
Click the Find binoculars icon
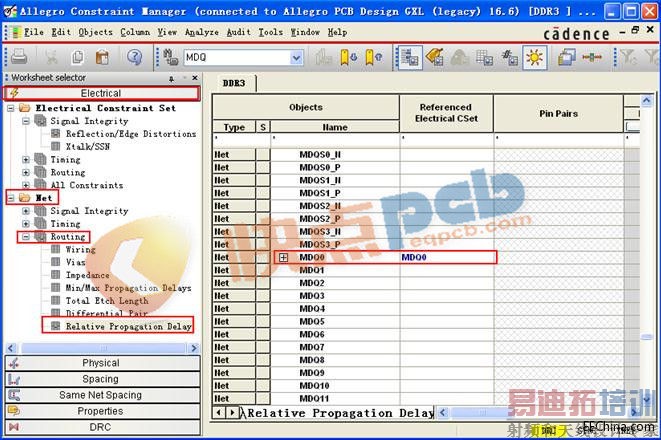pyautogui.click(x=170, y=57)
